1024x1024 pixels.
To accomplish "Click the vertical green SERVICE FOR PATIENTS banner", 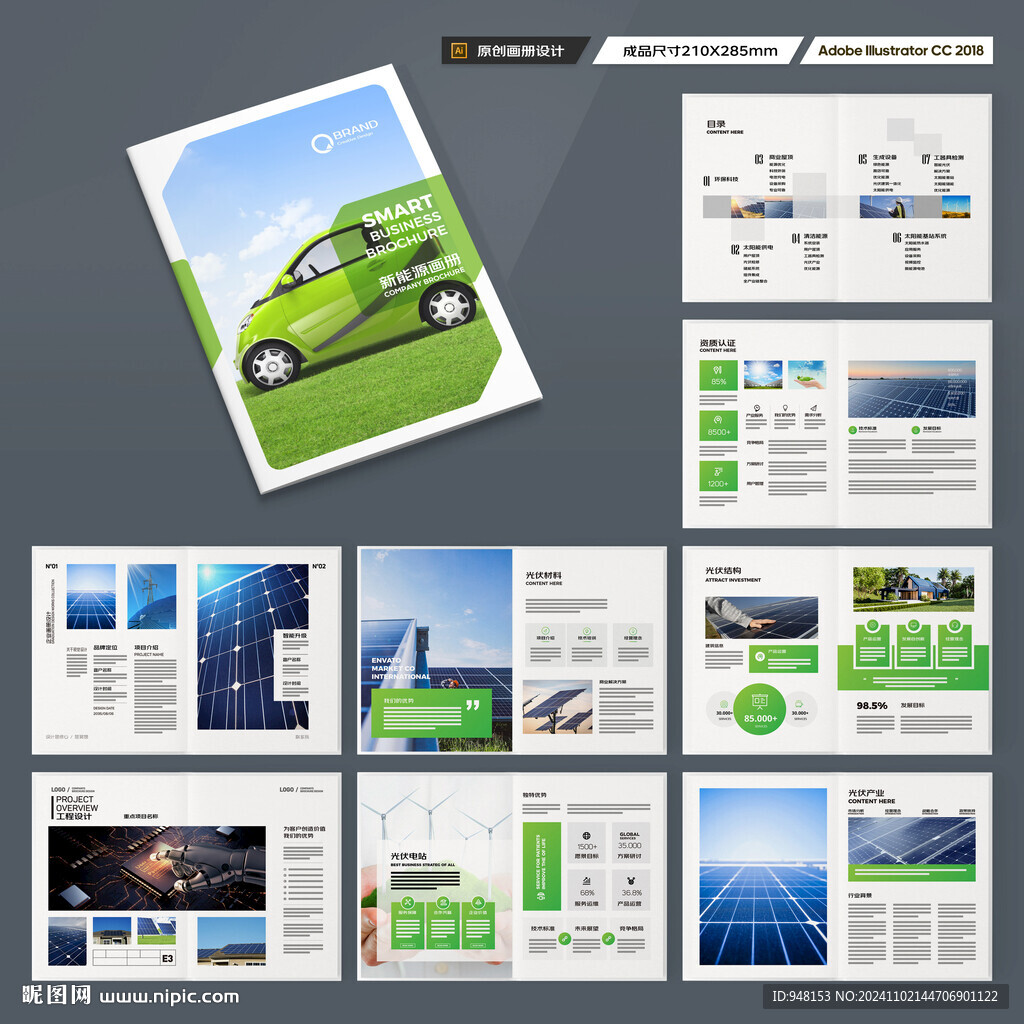I will (541, 866).
